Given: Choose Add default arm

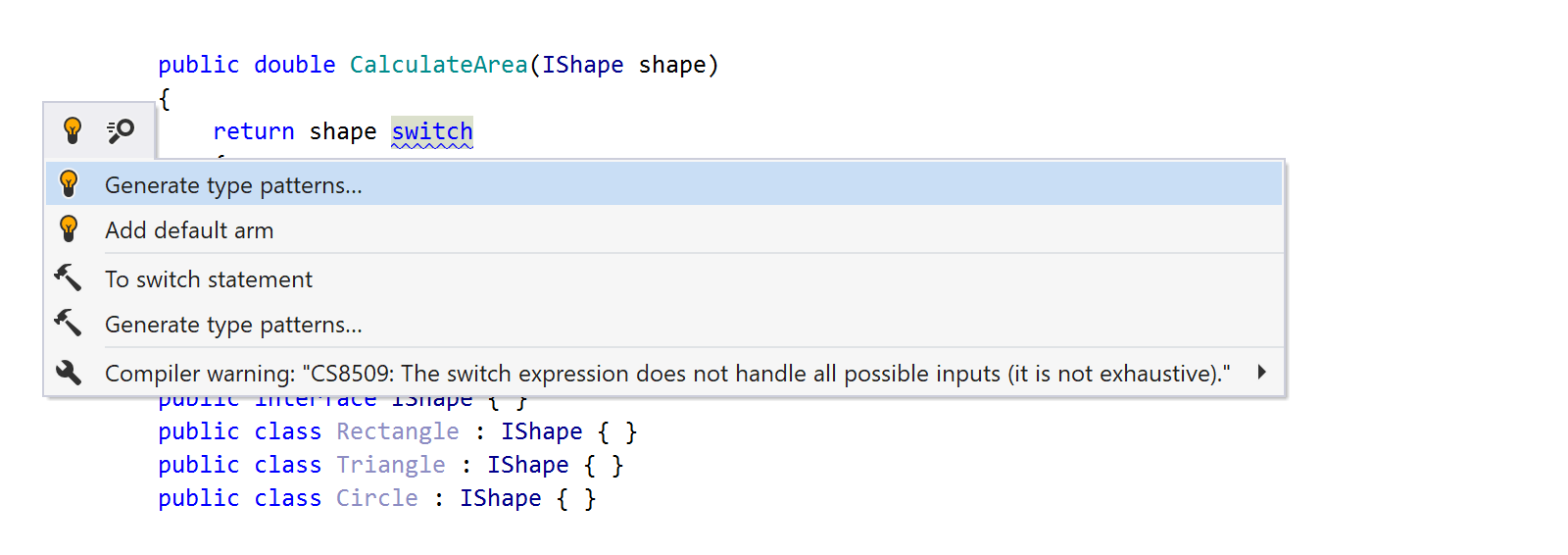Looking at the screenshot, I should (x=664, y=229).
